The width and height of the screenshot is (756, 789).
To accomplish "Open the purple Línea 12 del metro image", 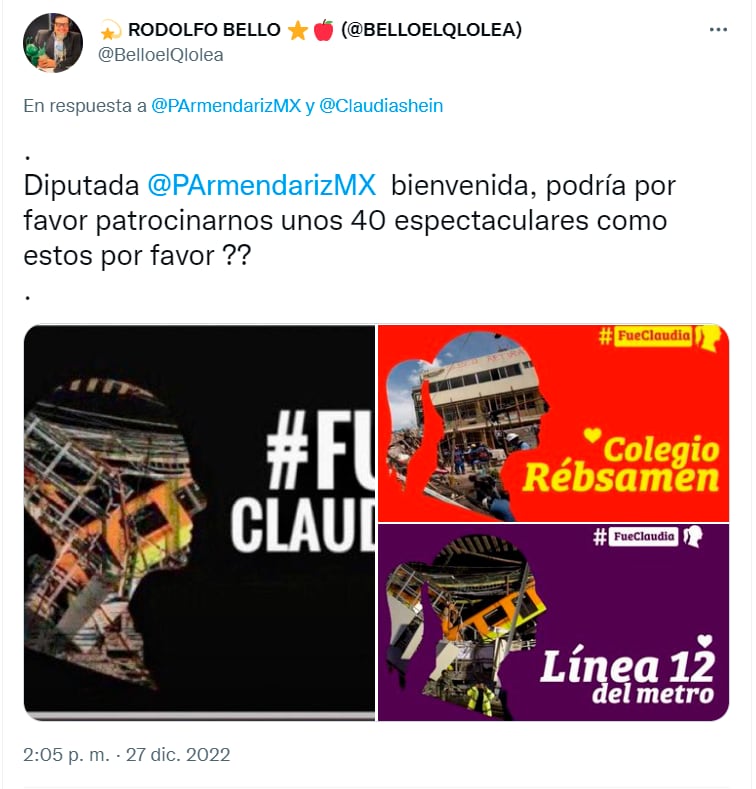I will point(553,622).
